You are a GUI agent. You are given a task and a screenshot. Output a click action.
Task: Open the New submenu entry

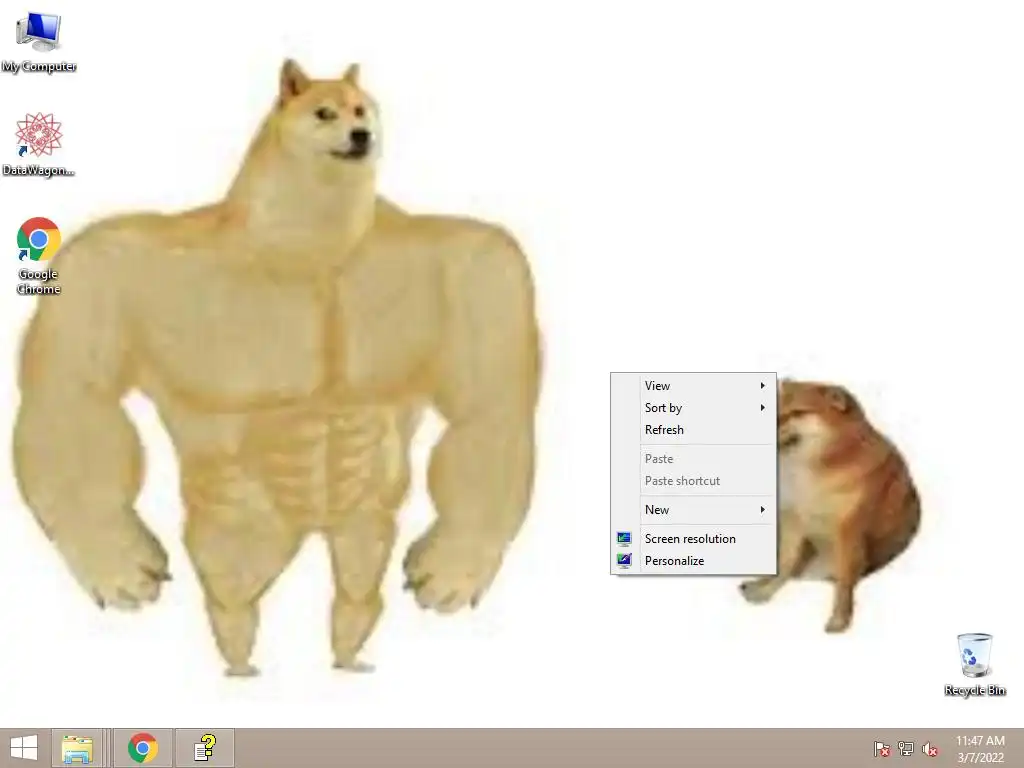pyautogui.click(x=694, y=510)
